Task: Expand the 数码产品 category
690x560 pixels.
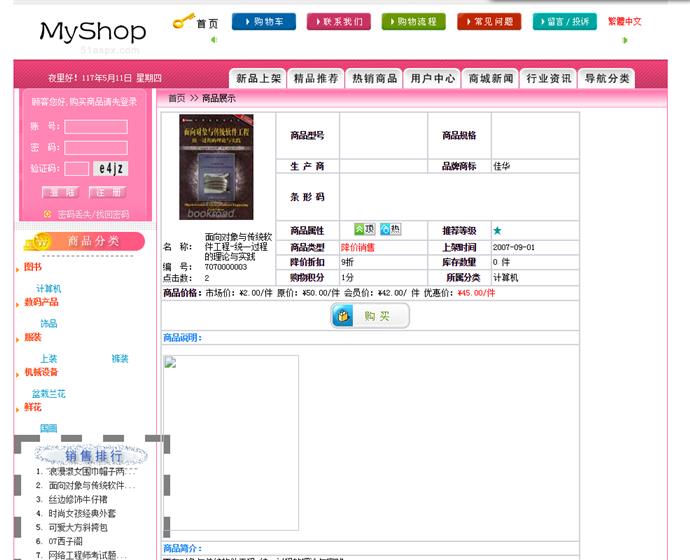Action: pyautogui.click(x=41, y=302)
